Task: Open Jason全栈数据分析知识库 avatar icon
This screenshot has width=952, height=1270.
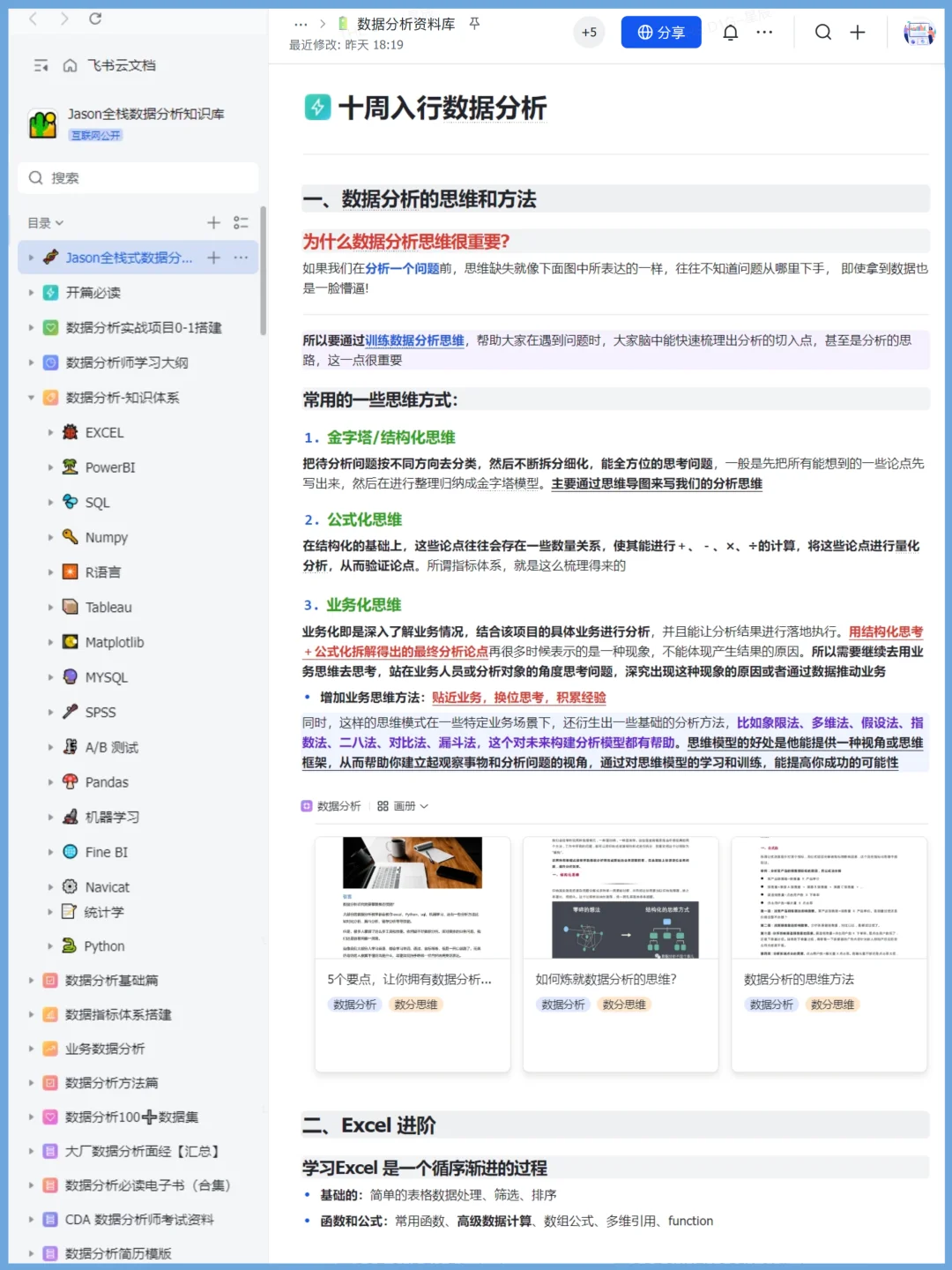Action: tap(43, 123)
